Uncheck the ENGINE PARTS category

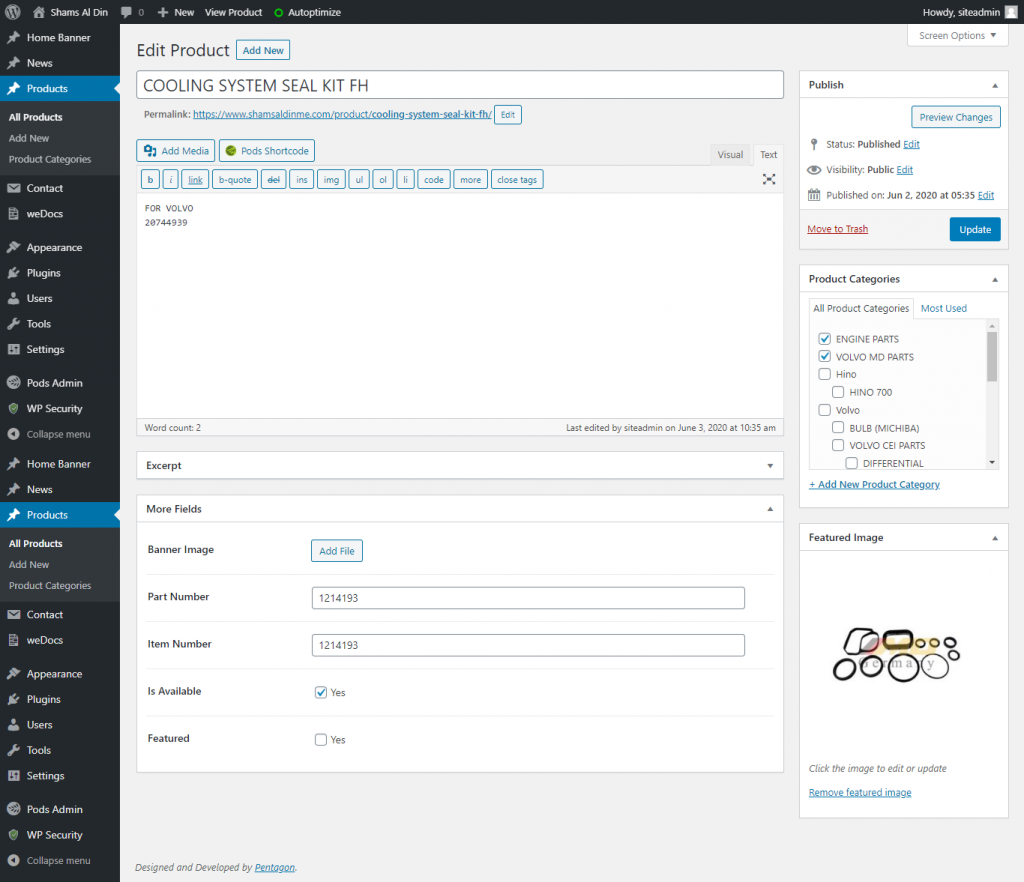point(825,339)
